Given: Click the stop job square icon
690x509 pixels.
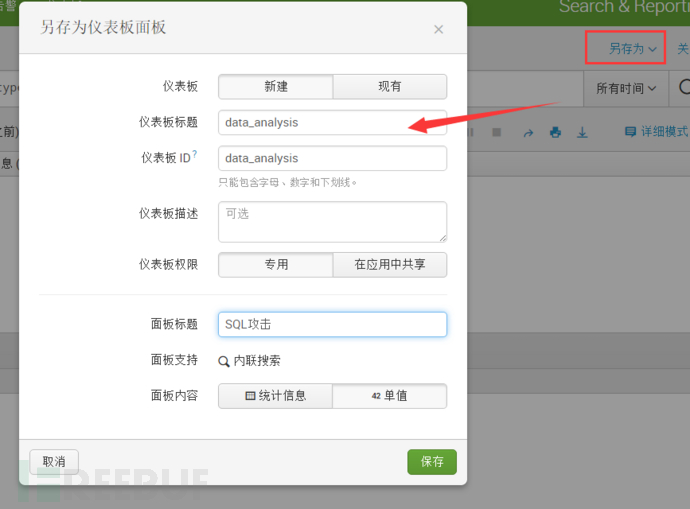Looking at the screenshot, I should pos(497,132).
